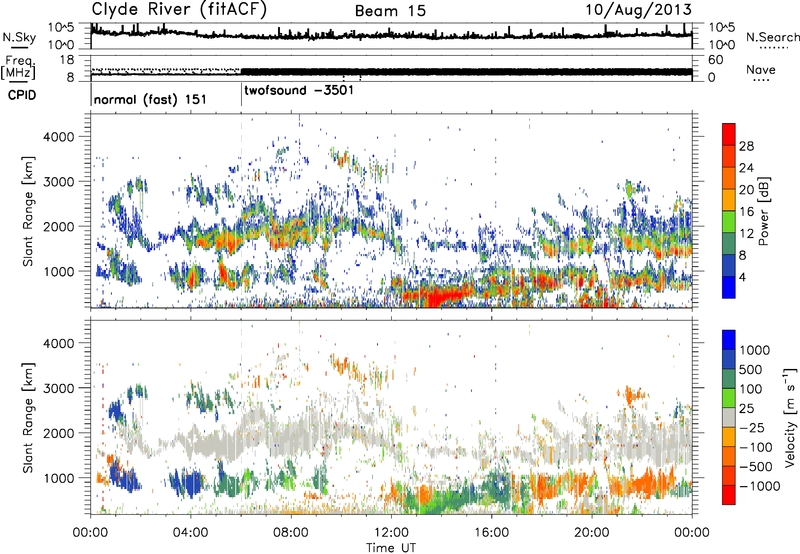Click the '60' Nave axis value
800x554 pixels.
tap(715, 60)
